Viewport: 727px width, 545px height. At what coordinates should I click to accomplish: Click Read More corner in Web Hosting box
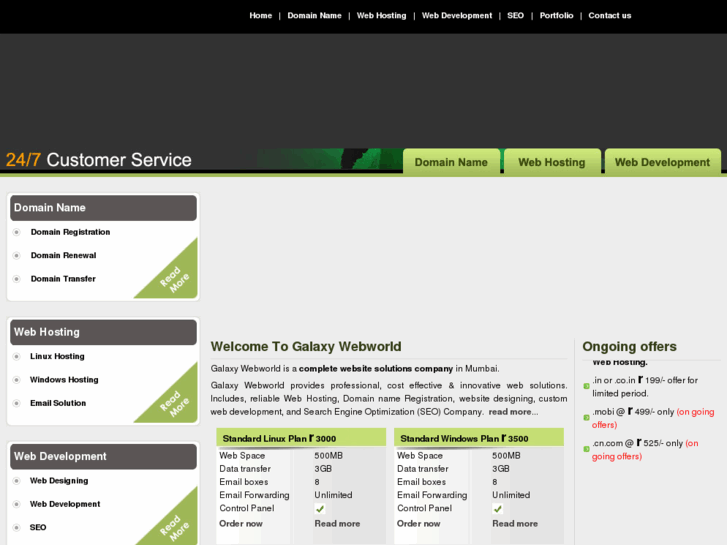pos(176,403)
